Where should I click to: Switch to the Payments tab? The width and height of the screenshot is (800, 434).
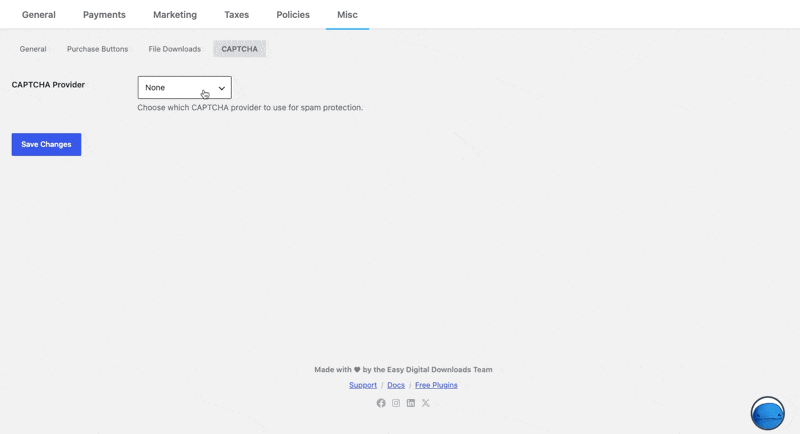104,15
